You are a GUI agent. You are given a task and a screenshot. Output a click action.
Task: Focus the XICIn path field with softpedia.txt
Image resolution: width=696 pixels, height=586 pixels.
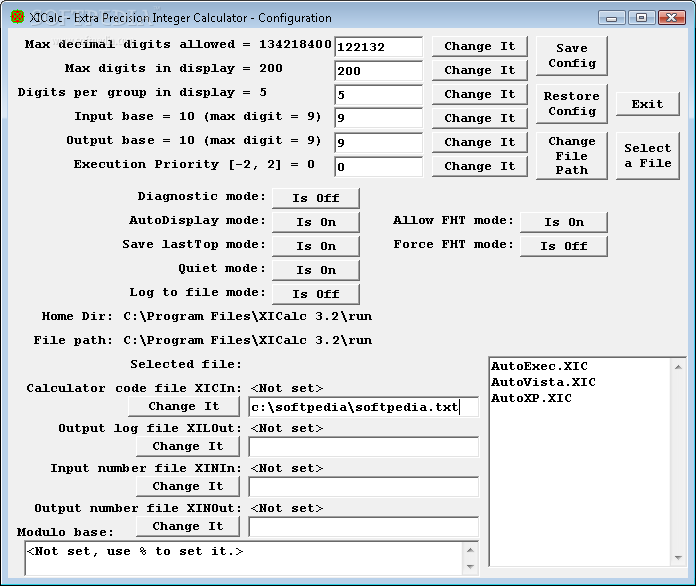[364, 407]
